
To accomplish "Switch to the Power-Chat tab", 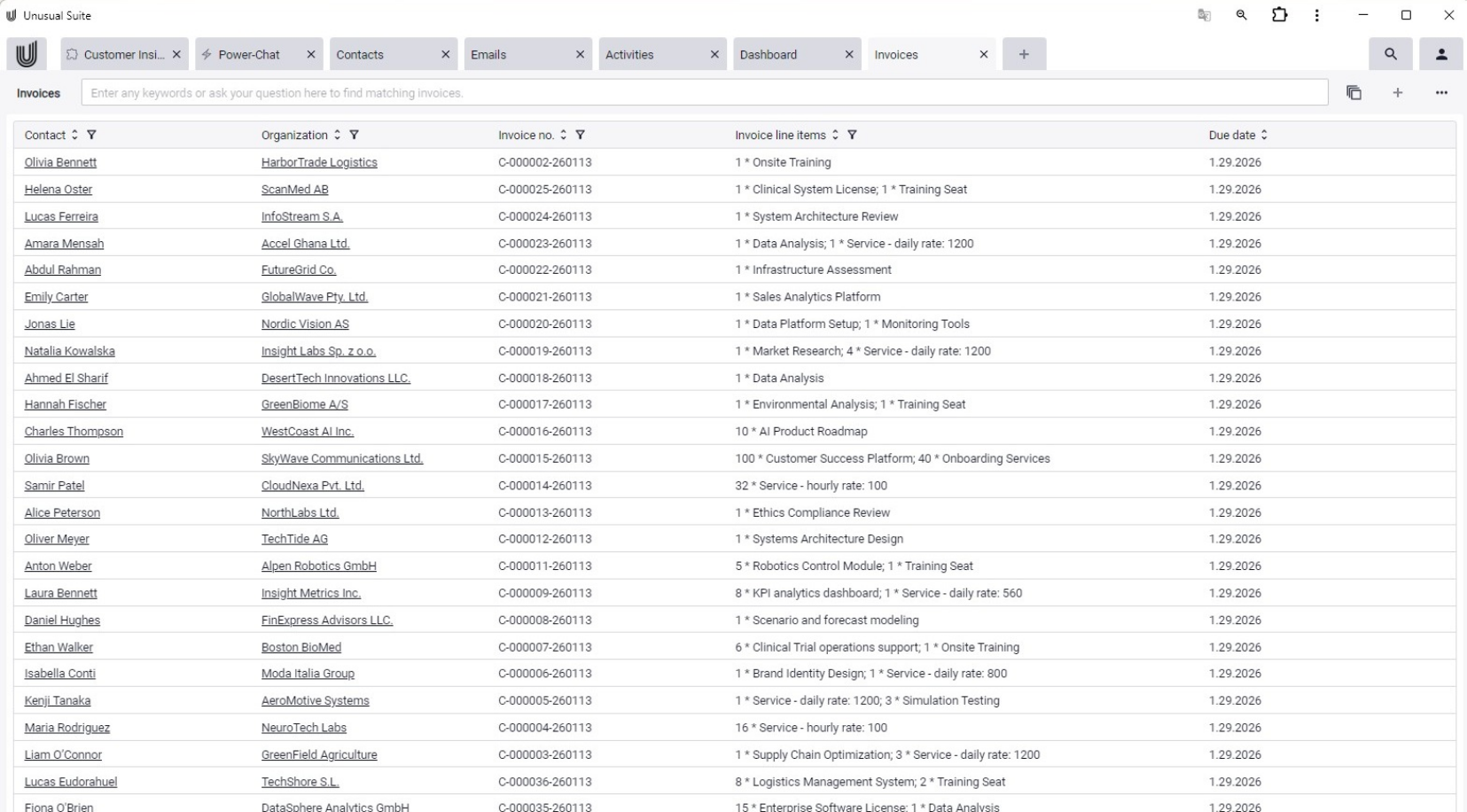I will coord(249,55).
